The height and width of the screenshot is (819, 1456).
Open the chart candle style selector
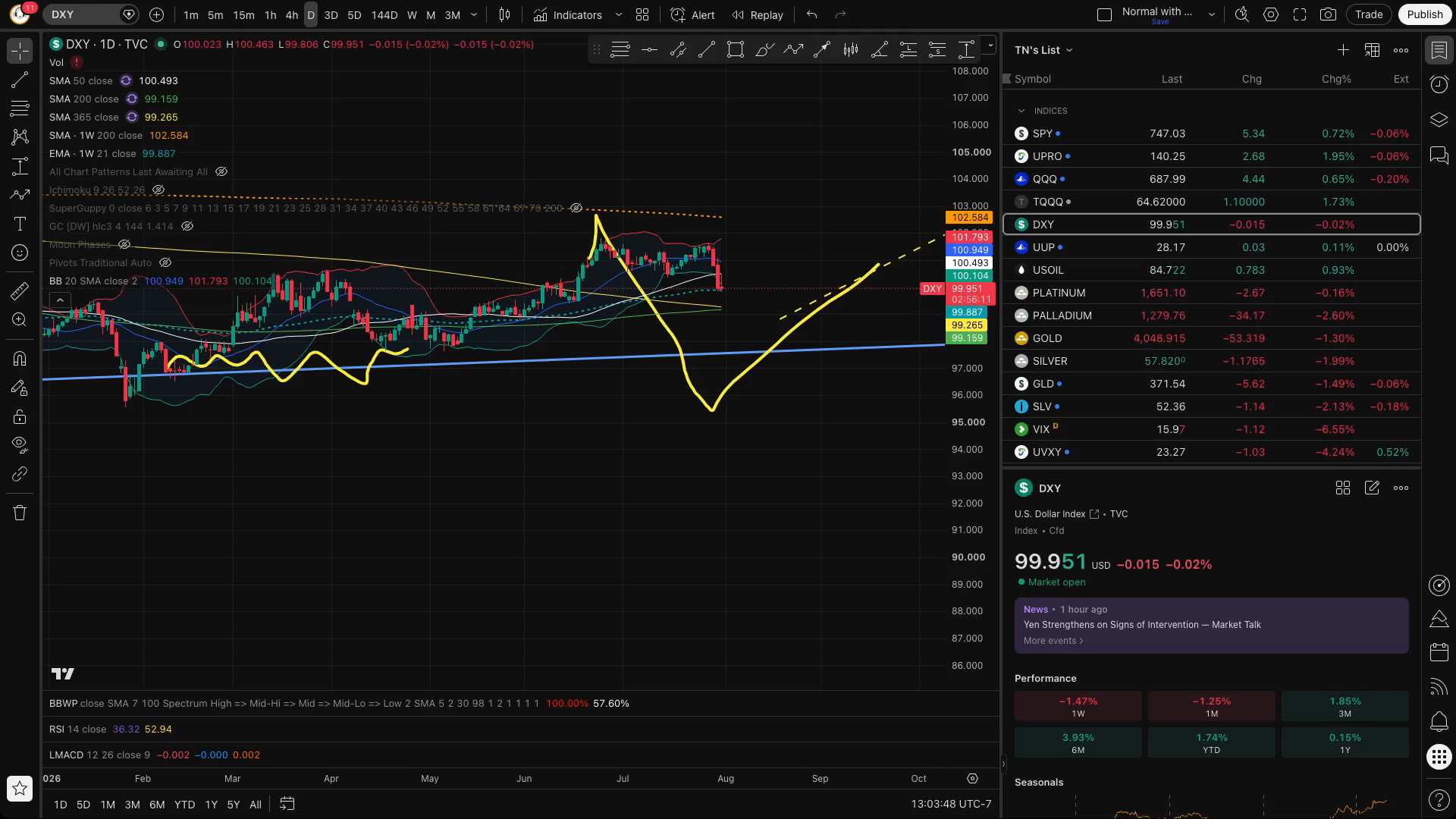[x=504, y=14]
